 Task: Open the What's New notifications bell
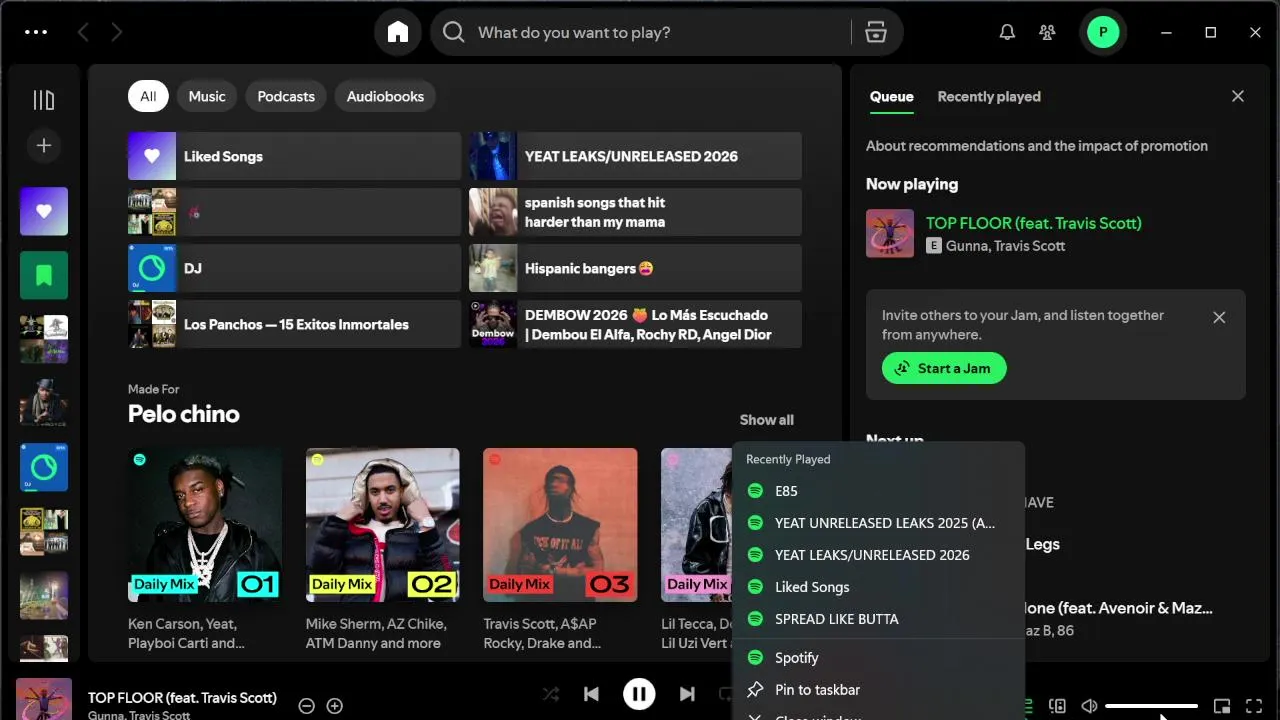[1007, 32]
